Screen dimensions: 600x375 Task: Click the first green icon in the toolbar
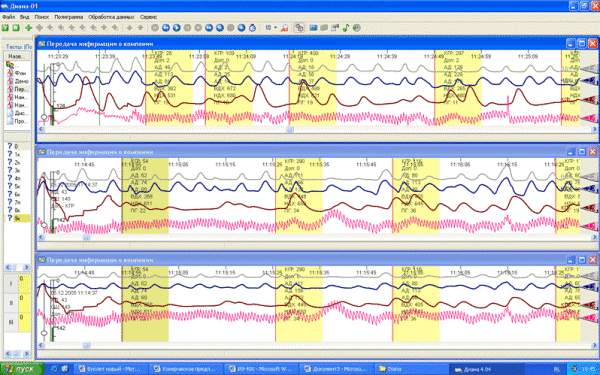tap(5, 28)
